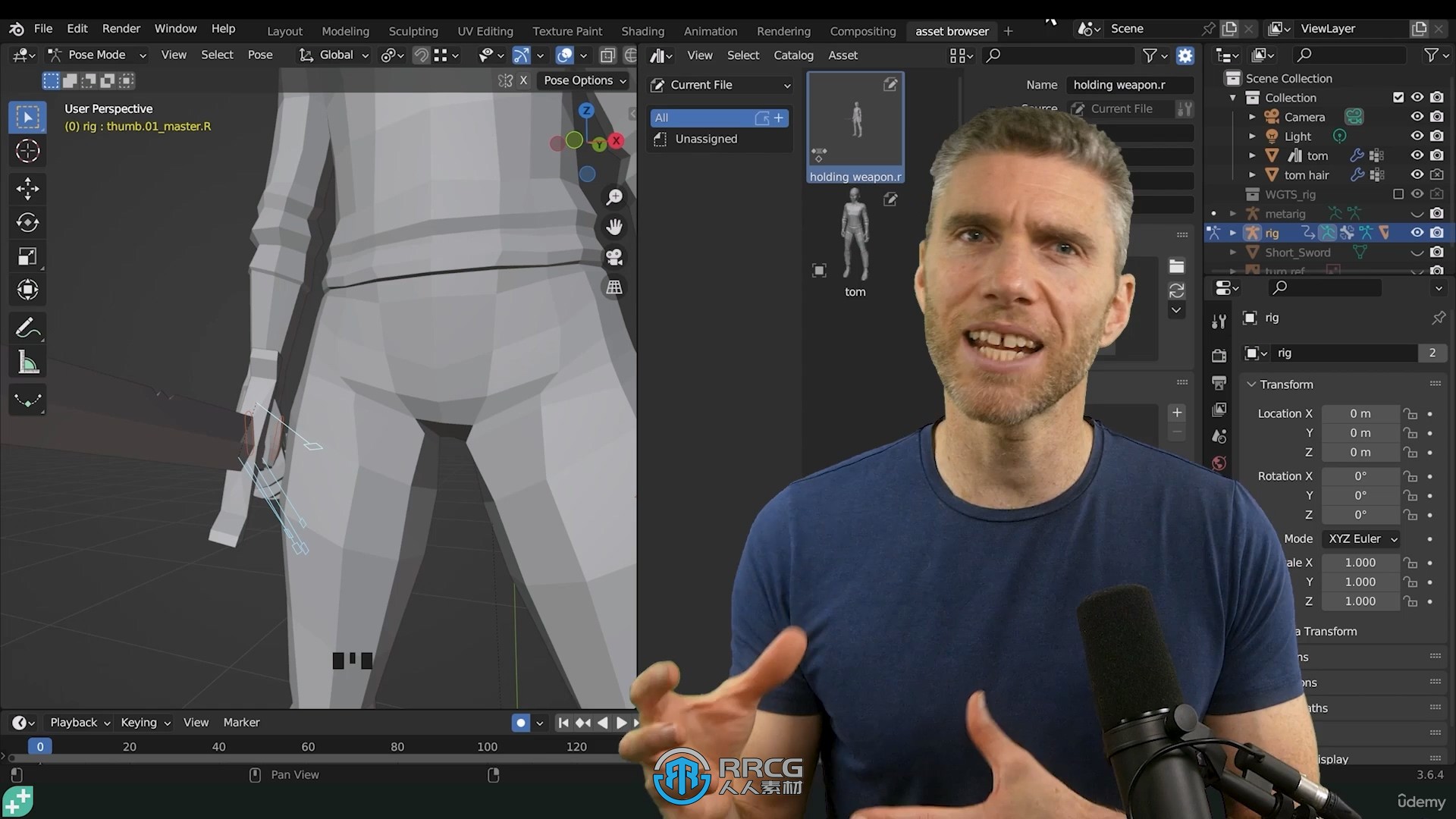The height and width of the screenshot is (819, 1456).
Task: Hide the Light object eye icon
Action: point(1417,136)
